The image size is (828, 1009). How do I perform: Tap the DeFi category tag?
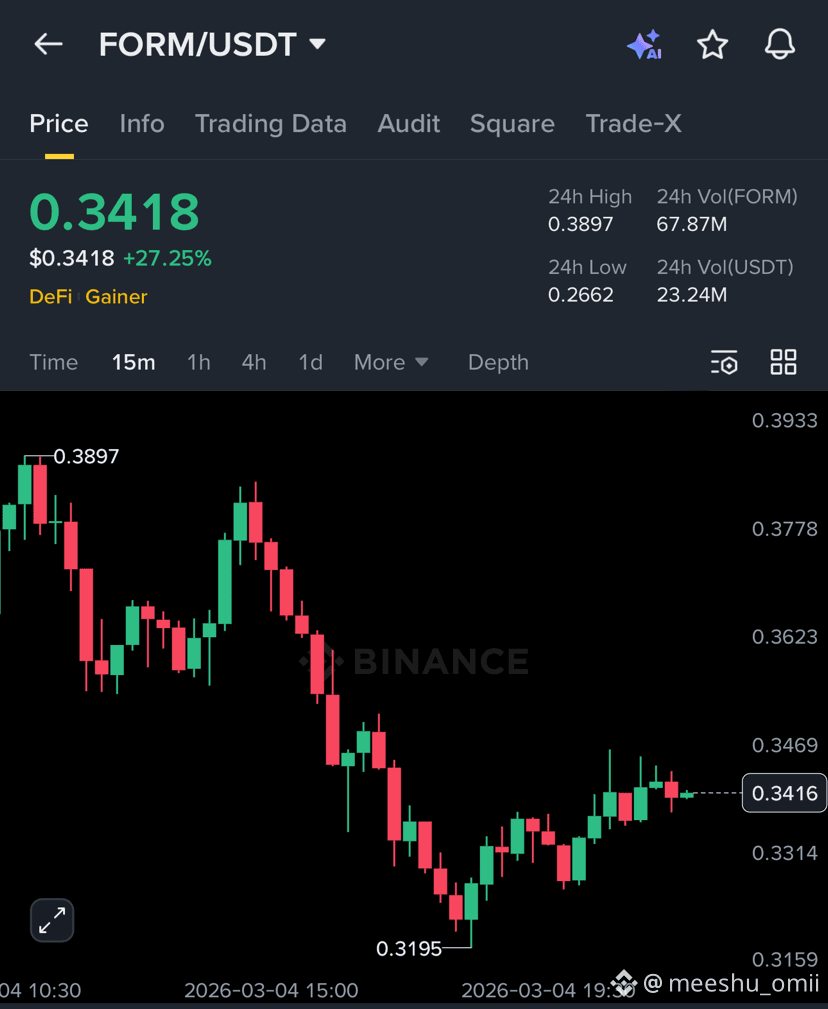coord(51,297)
